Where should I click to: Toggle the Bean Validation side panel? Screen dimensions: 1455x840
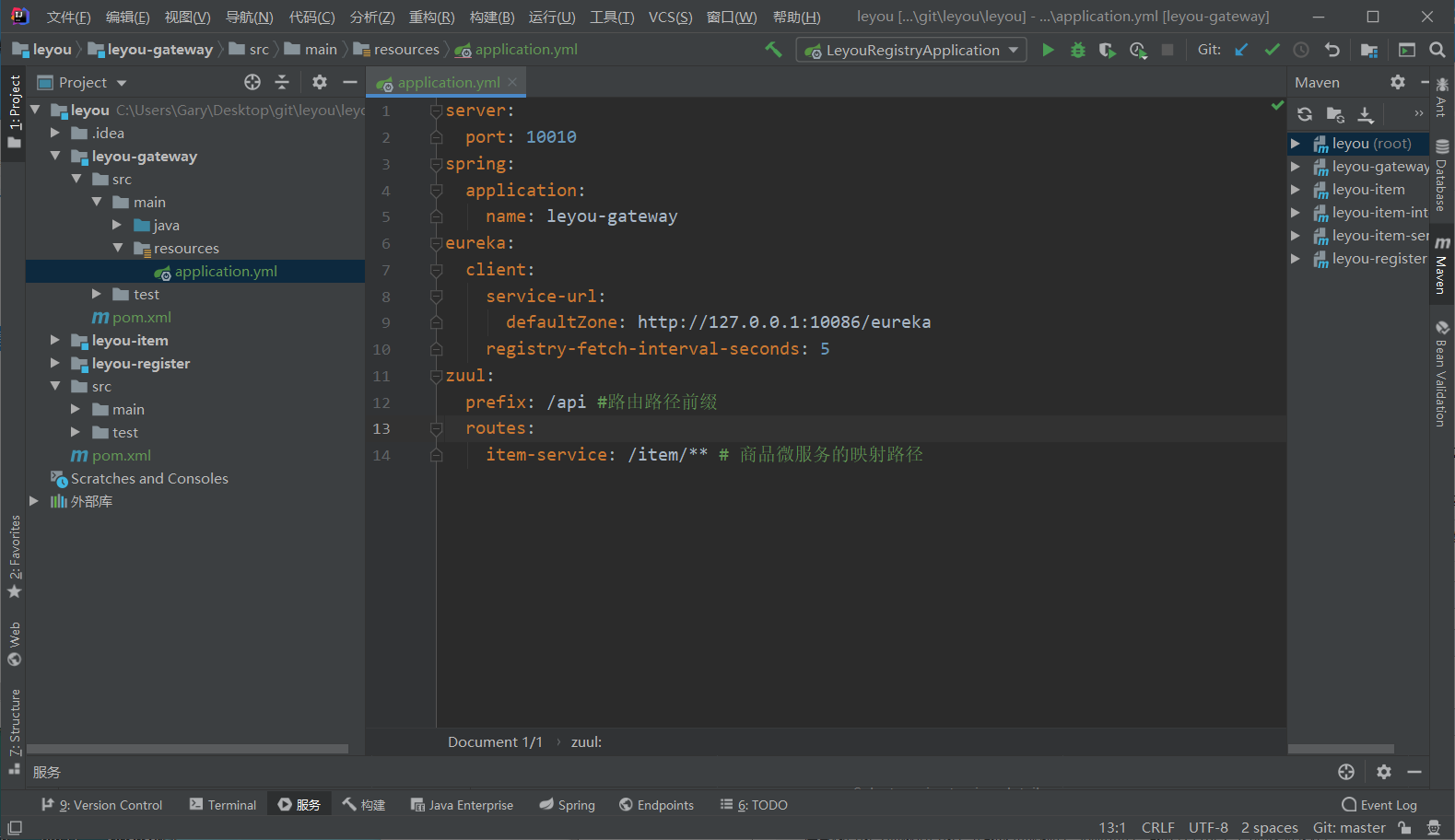click(x=1442, y=373)
